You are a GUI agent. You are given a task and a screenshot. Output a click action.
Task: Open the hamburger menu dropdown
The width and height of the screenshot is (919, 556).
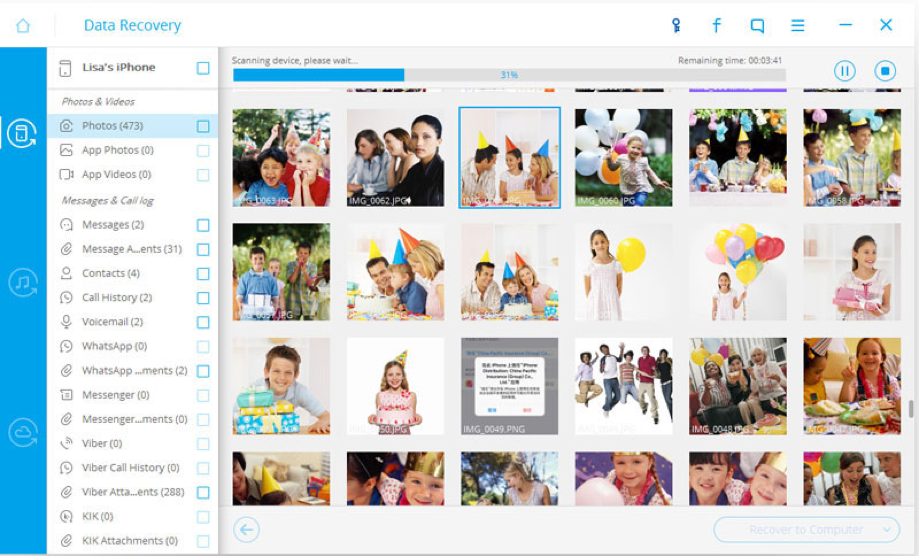click(x=798, y=25)
